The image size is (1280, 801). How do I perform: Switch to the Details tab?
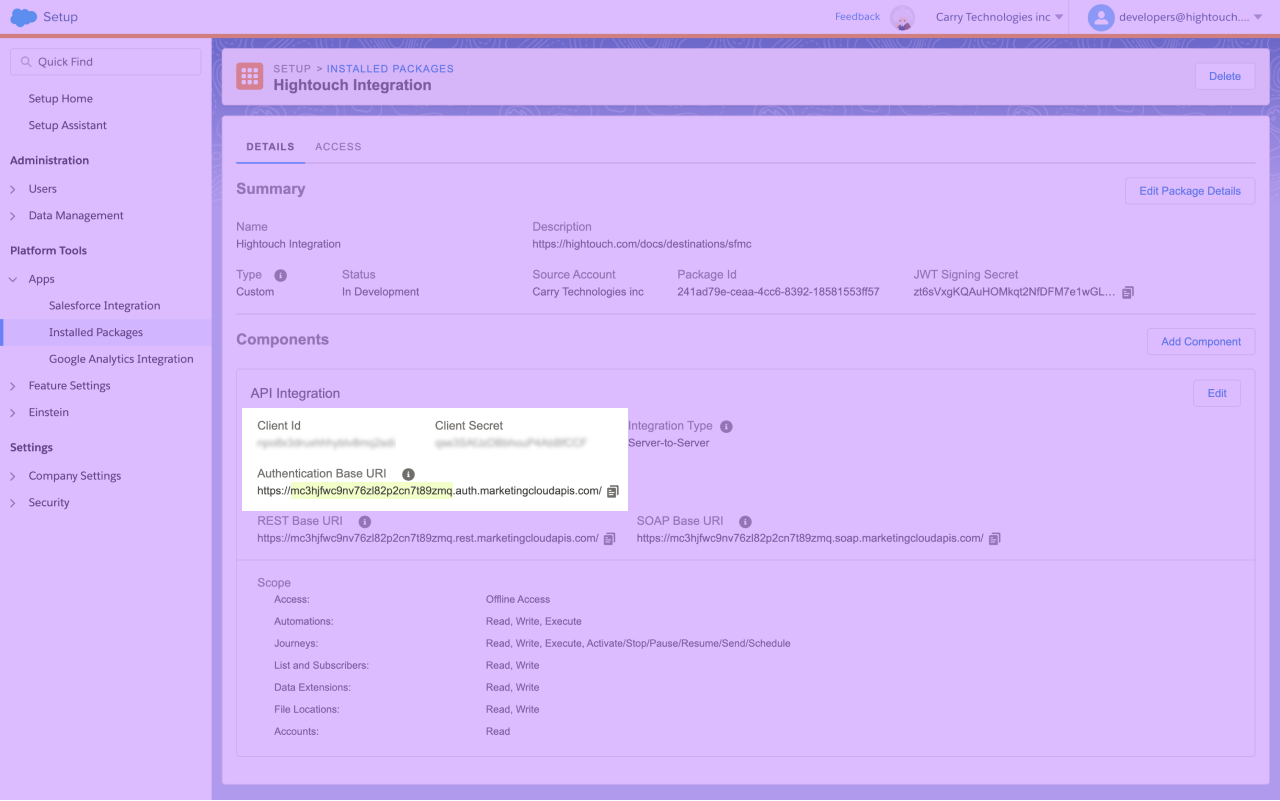tap(270, 147)
